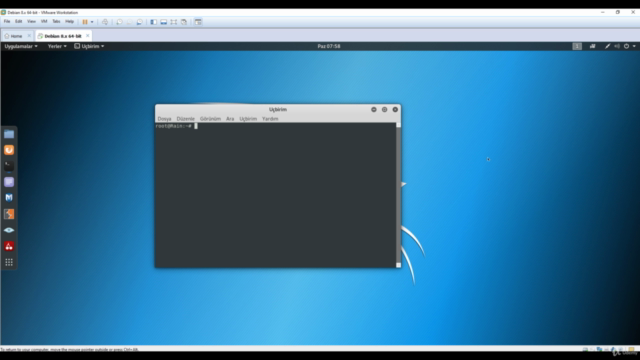Close the Home tab

29,36
